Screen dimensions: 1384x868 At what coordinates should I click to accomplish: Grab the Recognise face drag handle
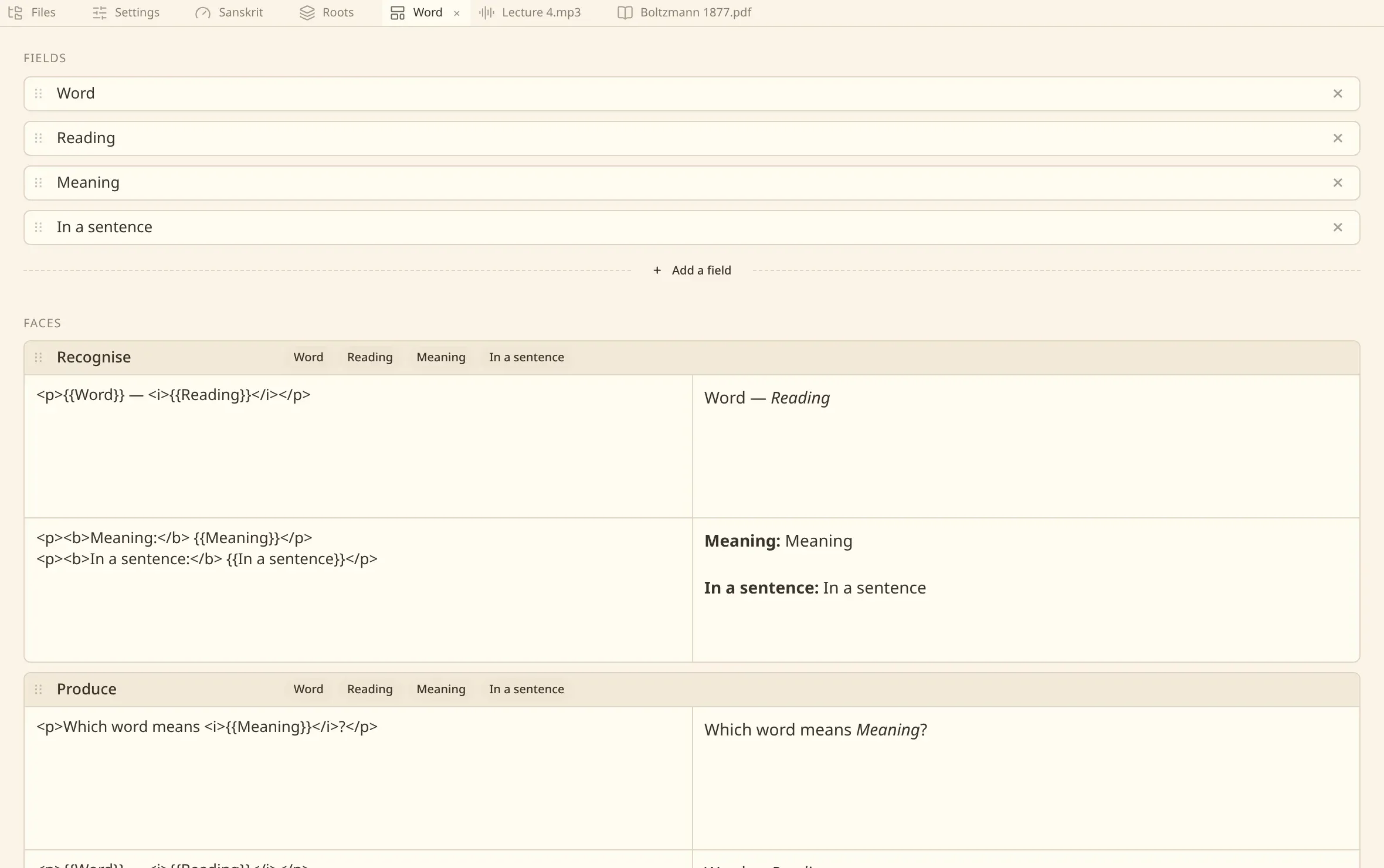click(39, 358)
